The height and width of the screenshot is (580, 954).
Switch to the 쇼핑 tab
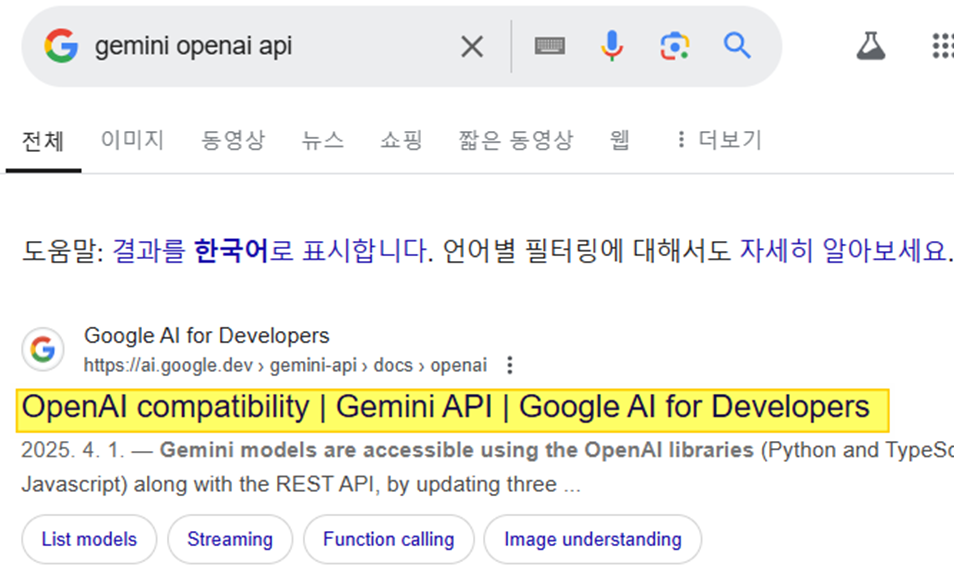click(401, 140)
